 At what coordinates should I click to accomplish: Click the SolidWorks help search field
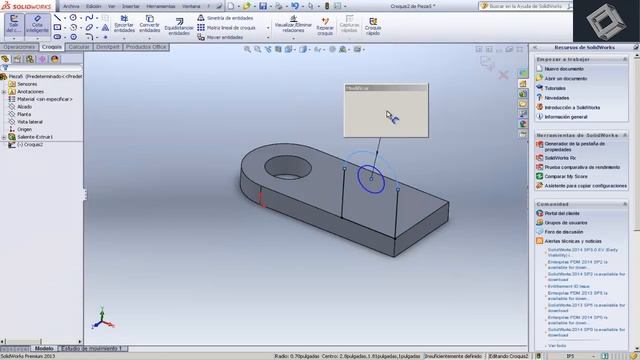[527, 6]
